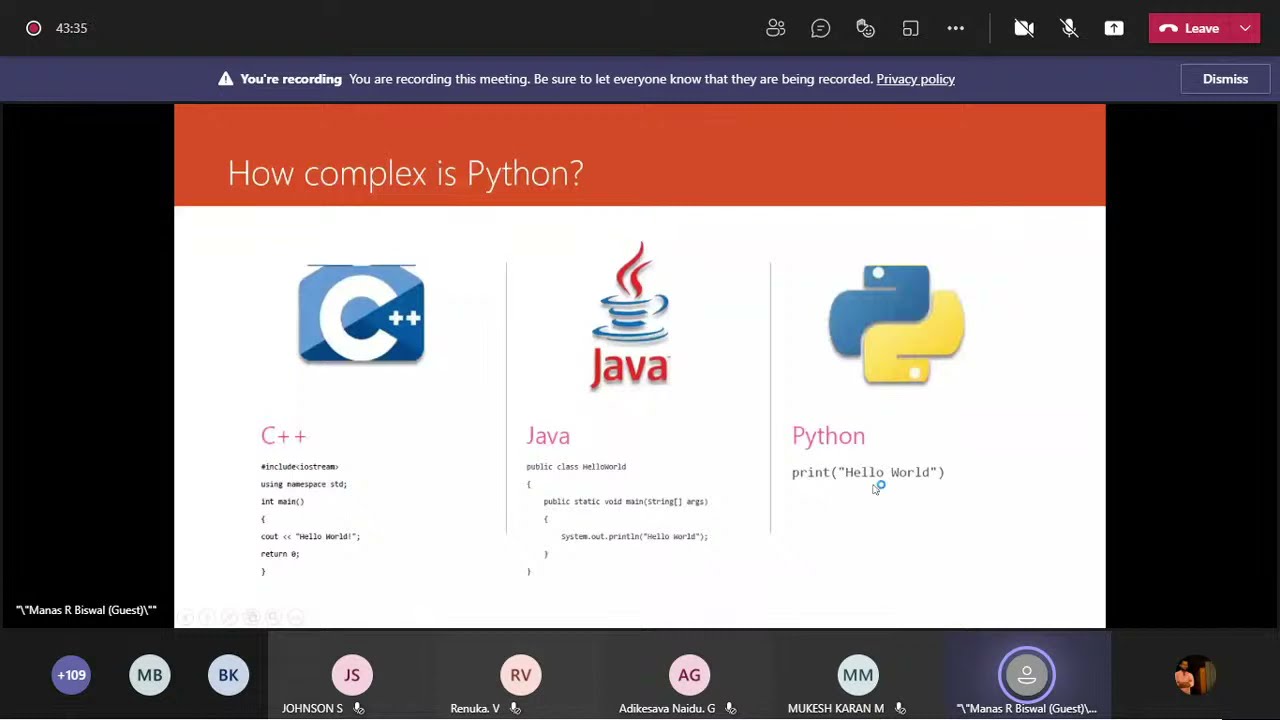The image size is (1280, 720).
Task: Click the pink C++ heading
Action: (x=283, y=436)
